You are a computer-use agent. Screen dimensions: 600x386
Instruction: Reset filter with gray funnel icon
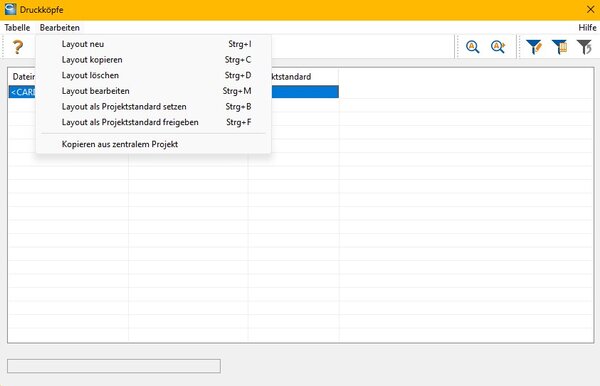(585, 47)
